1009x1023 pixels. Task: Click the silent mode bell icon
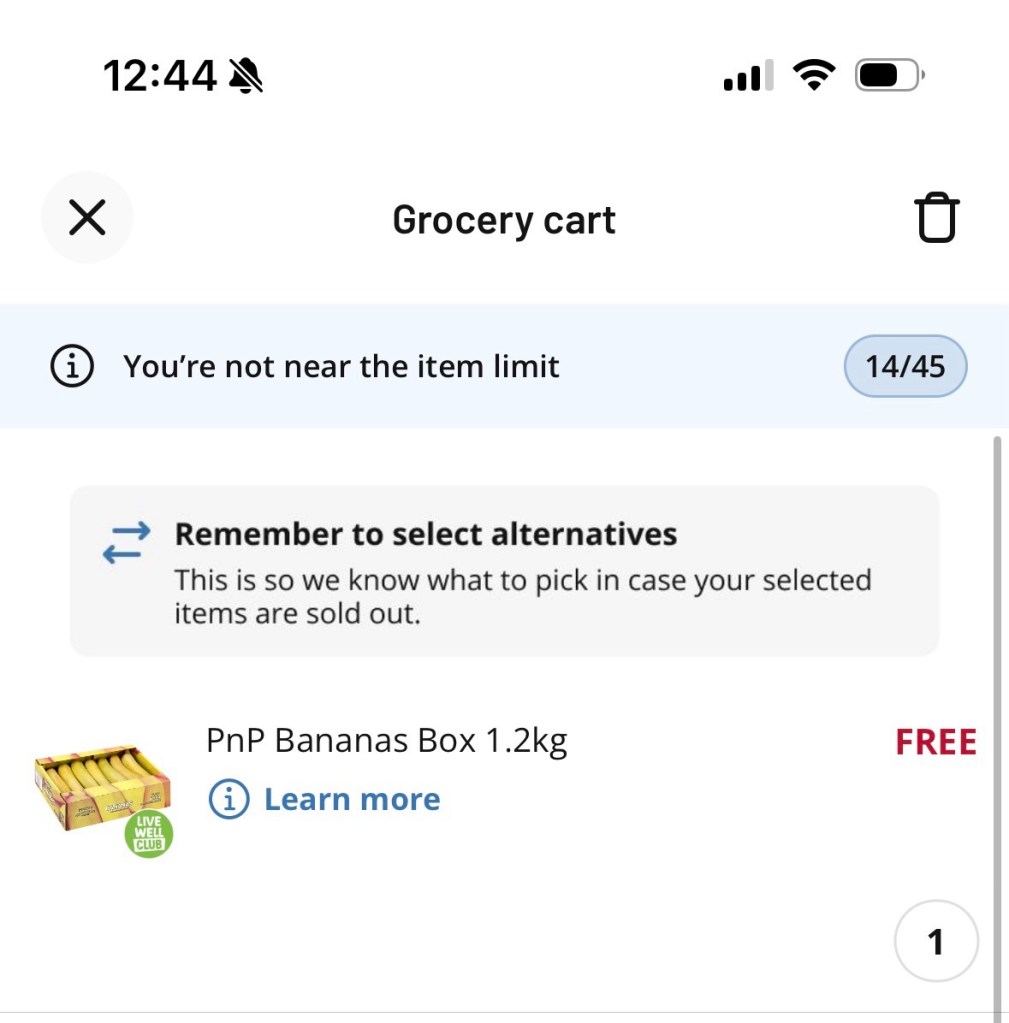pos(246,76)
